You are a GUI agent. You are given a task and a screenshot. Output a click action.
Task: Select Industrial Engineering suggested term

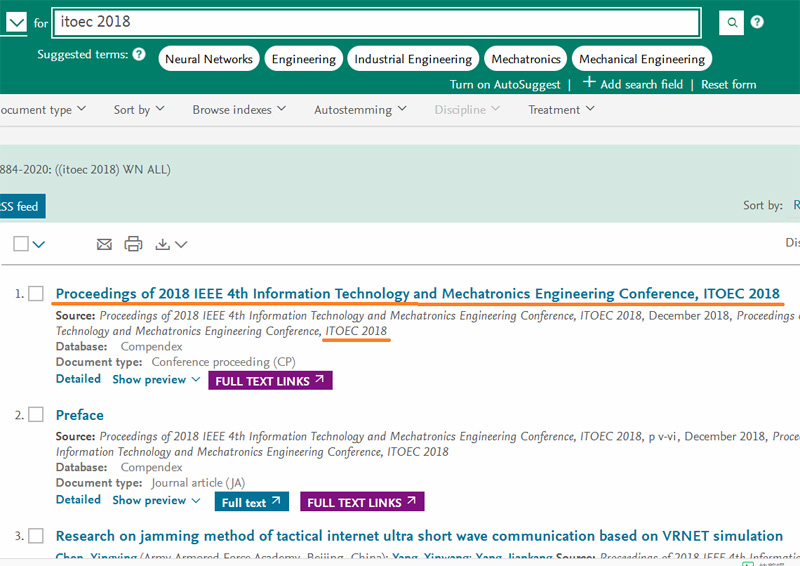click(x=413, y=59)
